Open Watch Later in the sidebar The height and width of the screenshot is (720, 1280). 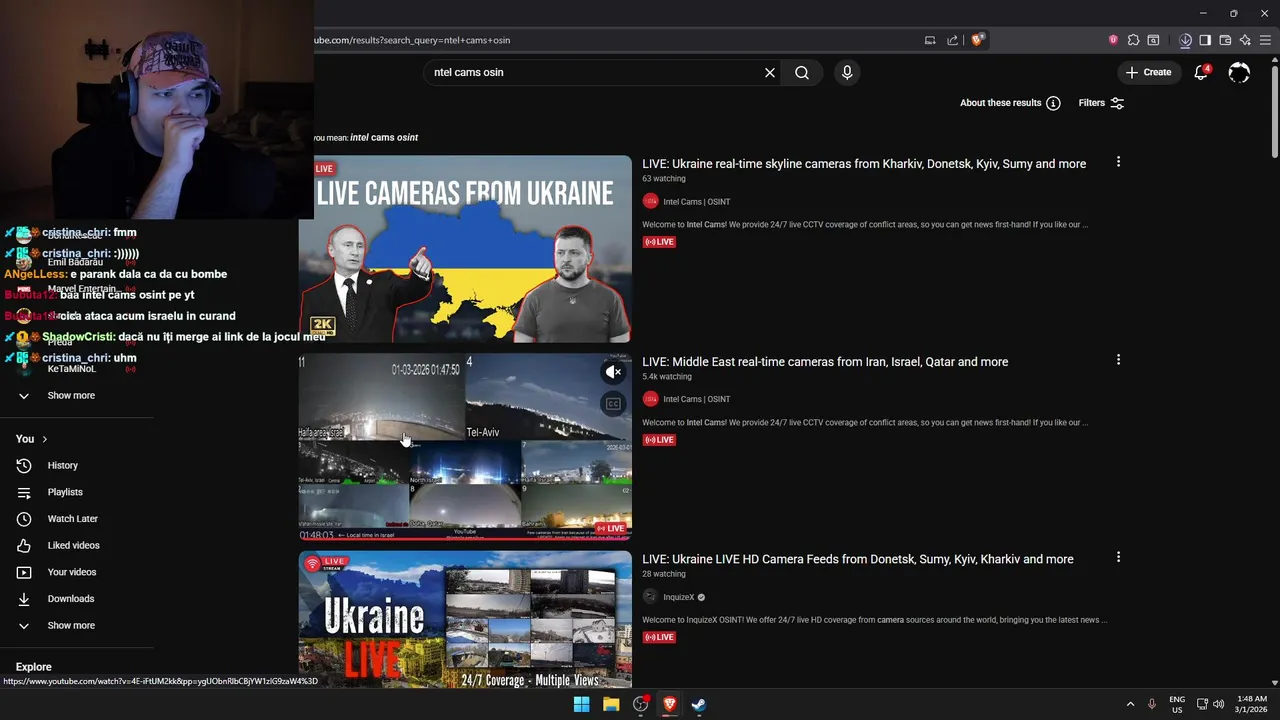pyautogui.click(x=72, y=519)
